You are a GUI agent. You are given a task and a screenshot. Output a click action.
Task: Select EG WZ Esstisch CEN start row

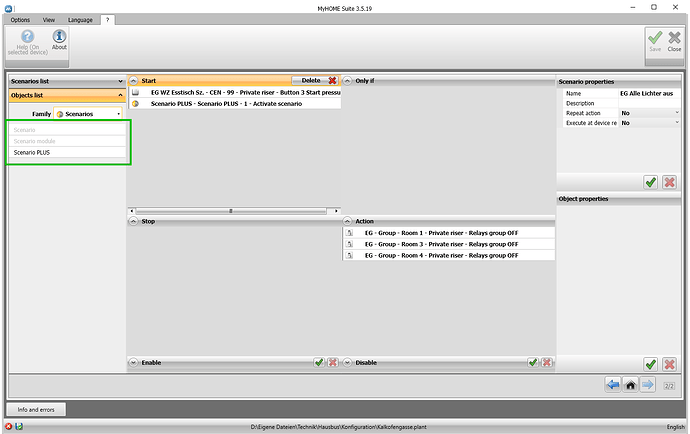235,92
